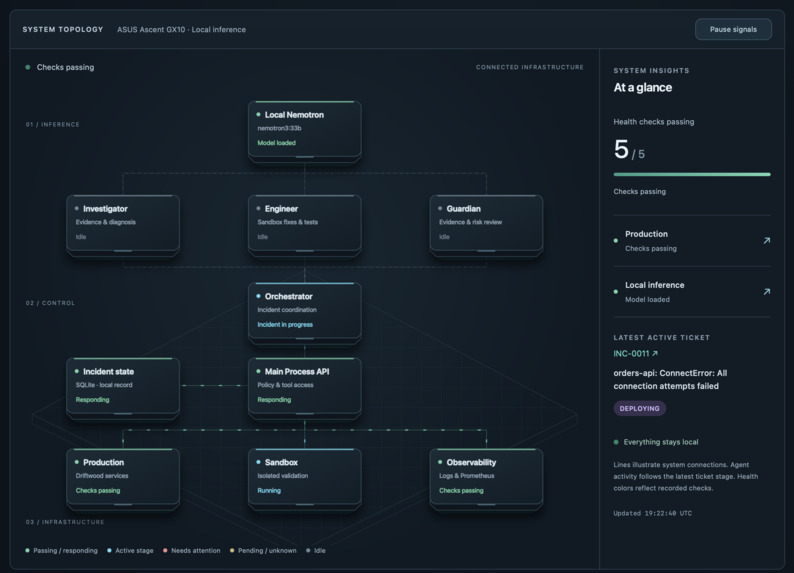Click the Local Nemotron status dot
This screenshot has height=573, width=794.
point(258,114)
